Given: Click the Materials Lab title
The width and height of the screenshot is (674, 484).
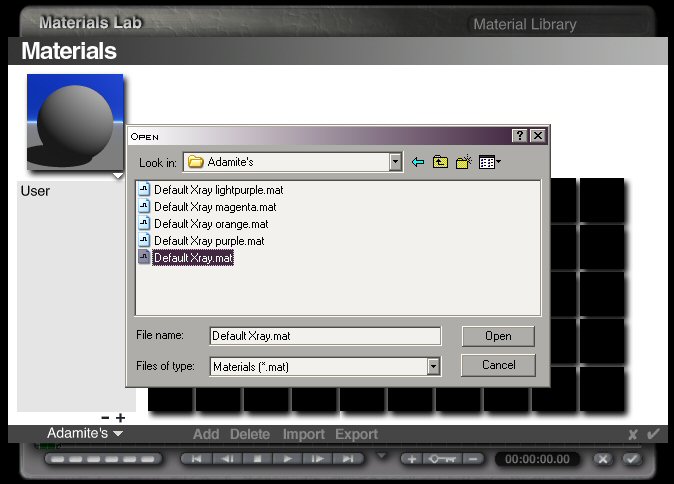Looking at the screenshot, I should (90, 22).
